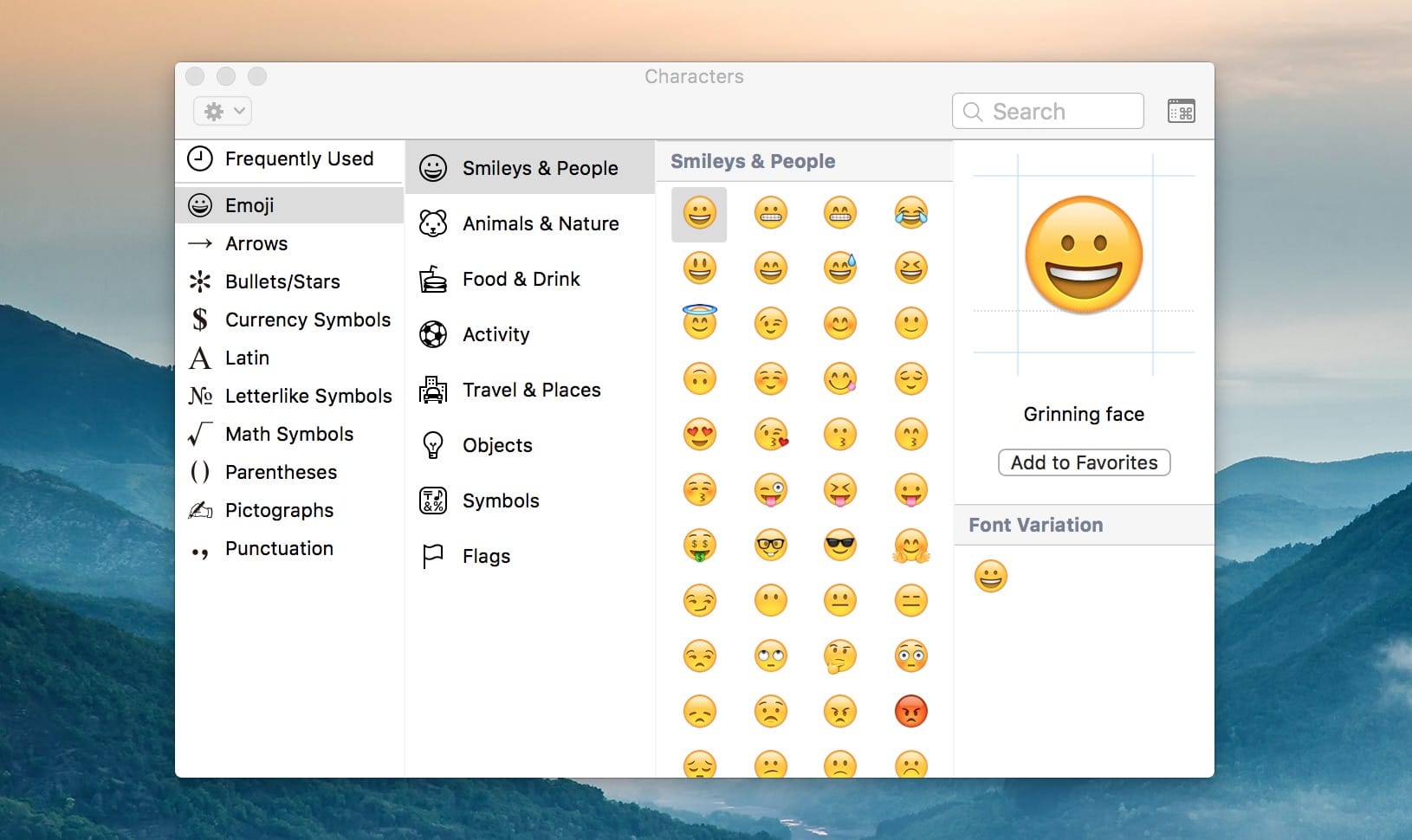The width and height of the screenshot is (1412, 840).
Task: Switch to the Emoji sidebar section
Action: tap(249, 204)
